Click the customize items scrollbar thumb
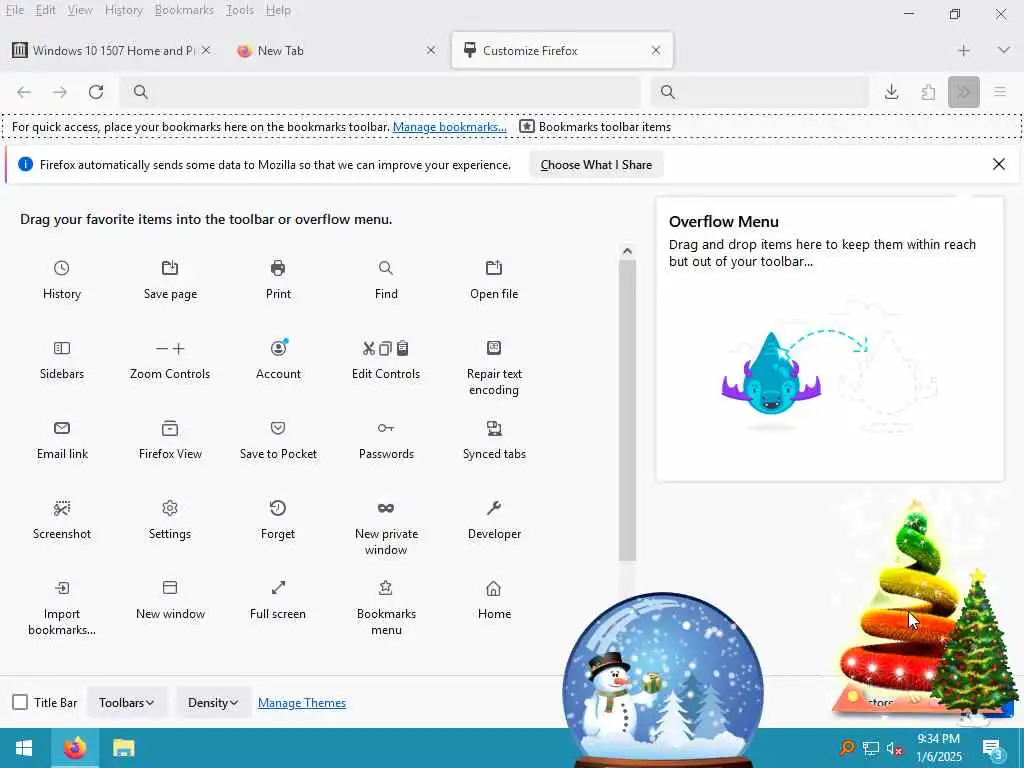The height and width of the screenshot is (768, 1024). tap(627, 410)
